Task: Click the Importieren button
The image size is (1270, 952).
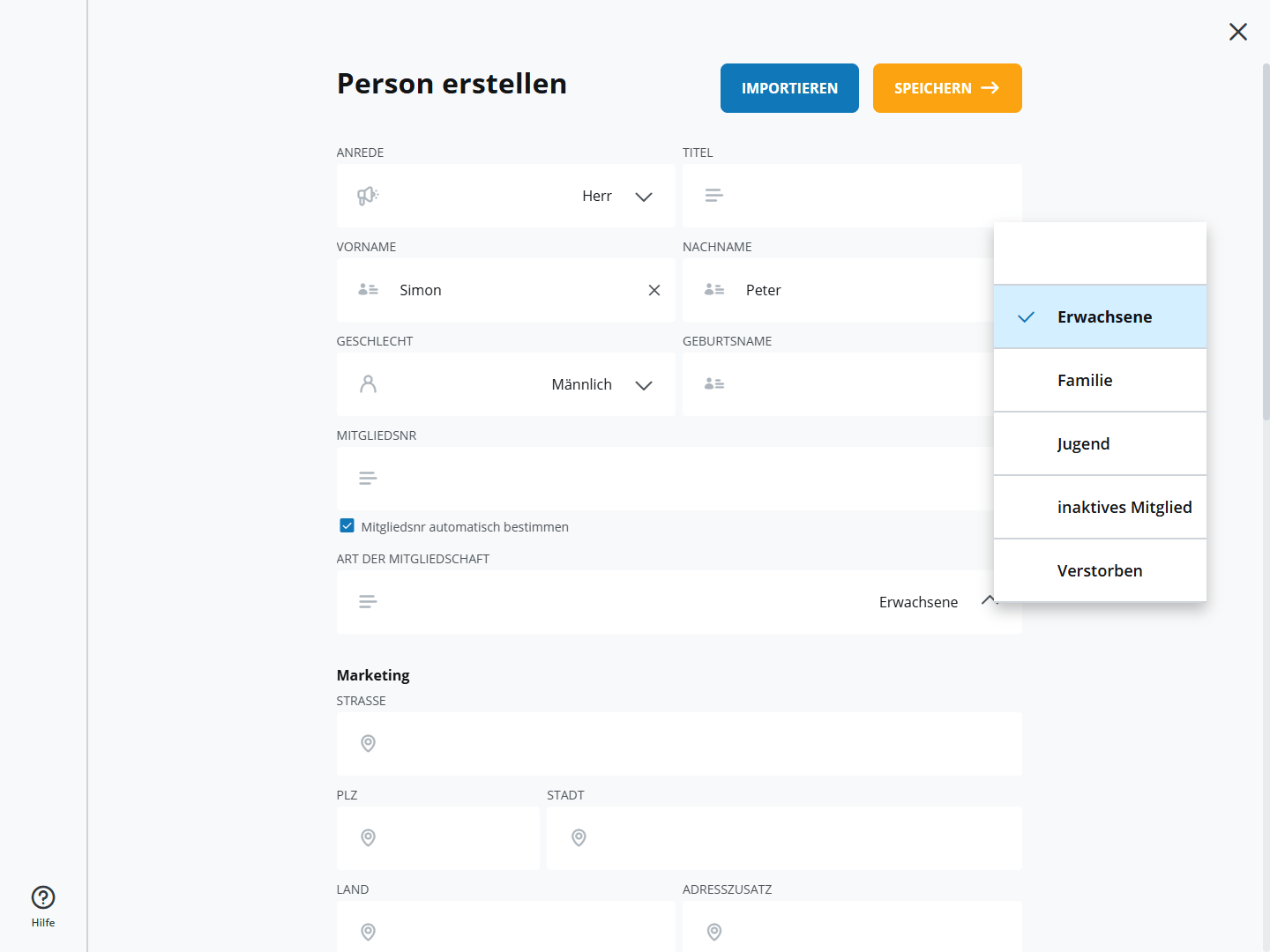Action: coord(789,88)
